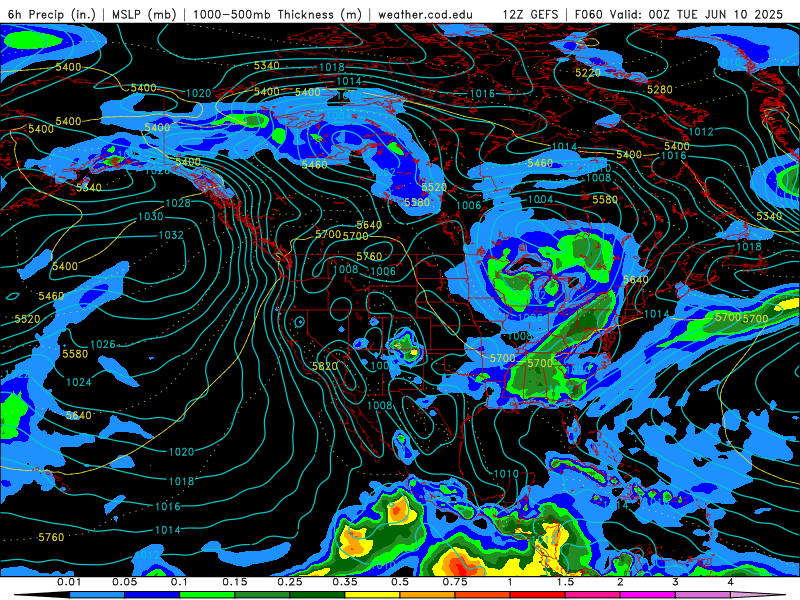
Task: Click the 0.25 legend value
Action: coord(290,582)
